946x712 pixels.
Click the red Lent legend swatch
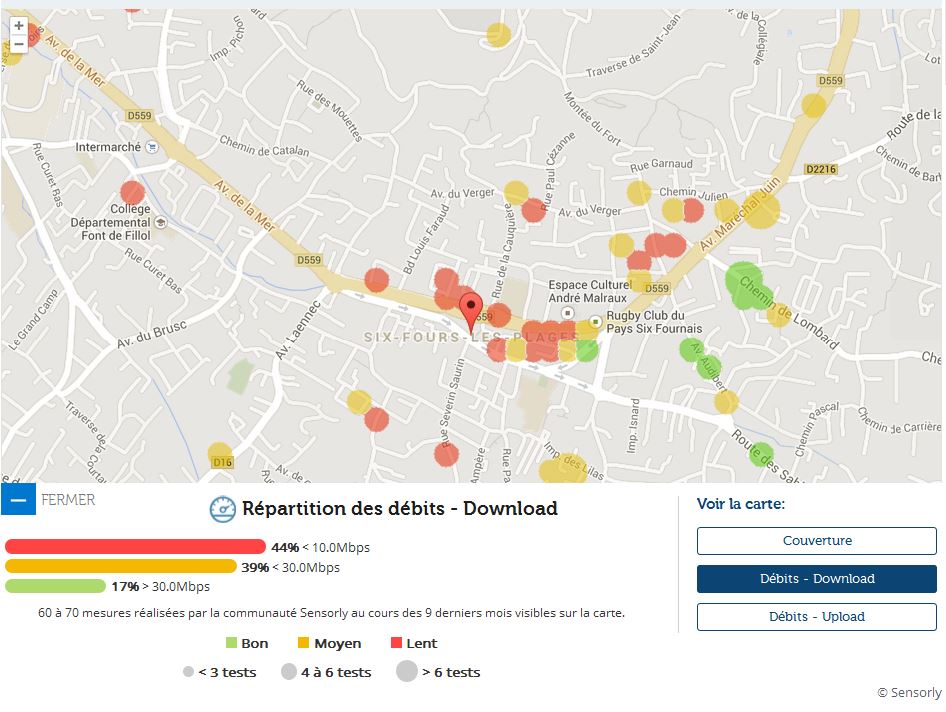396,643
